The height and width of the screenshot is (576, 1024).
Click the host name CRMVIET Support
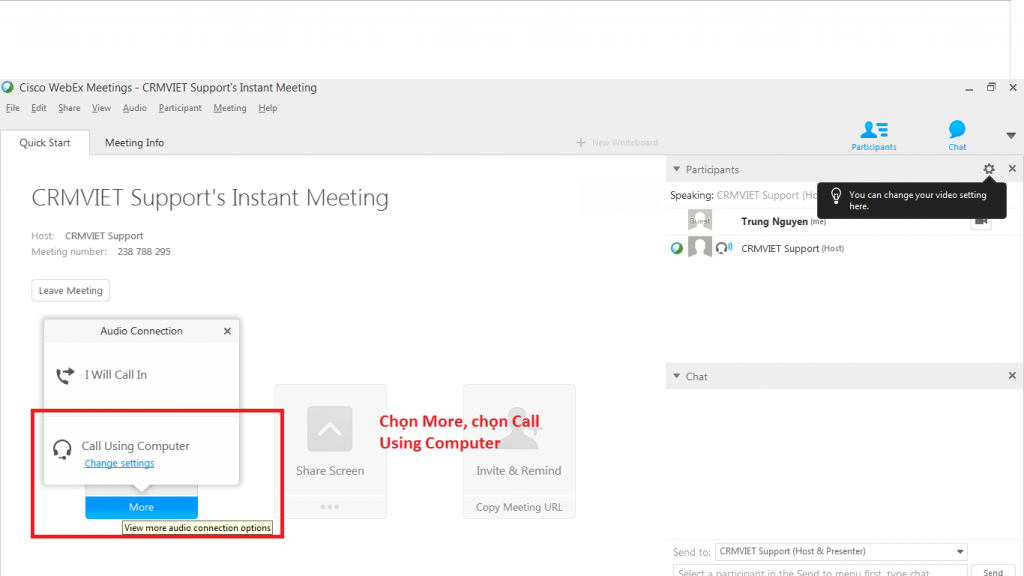pyautogui.click(x=104, y=236)
